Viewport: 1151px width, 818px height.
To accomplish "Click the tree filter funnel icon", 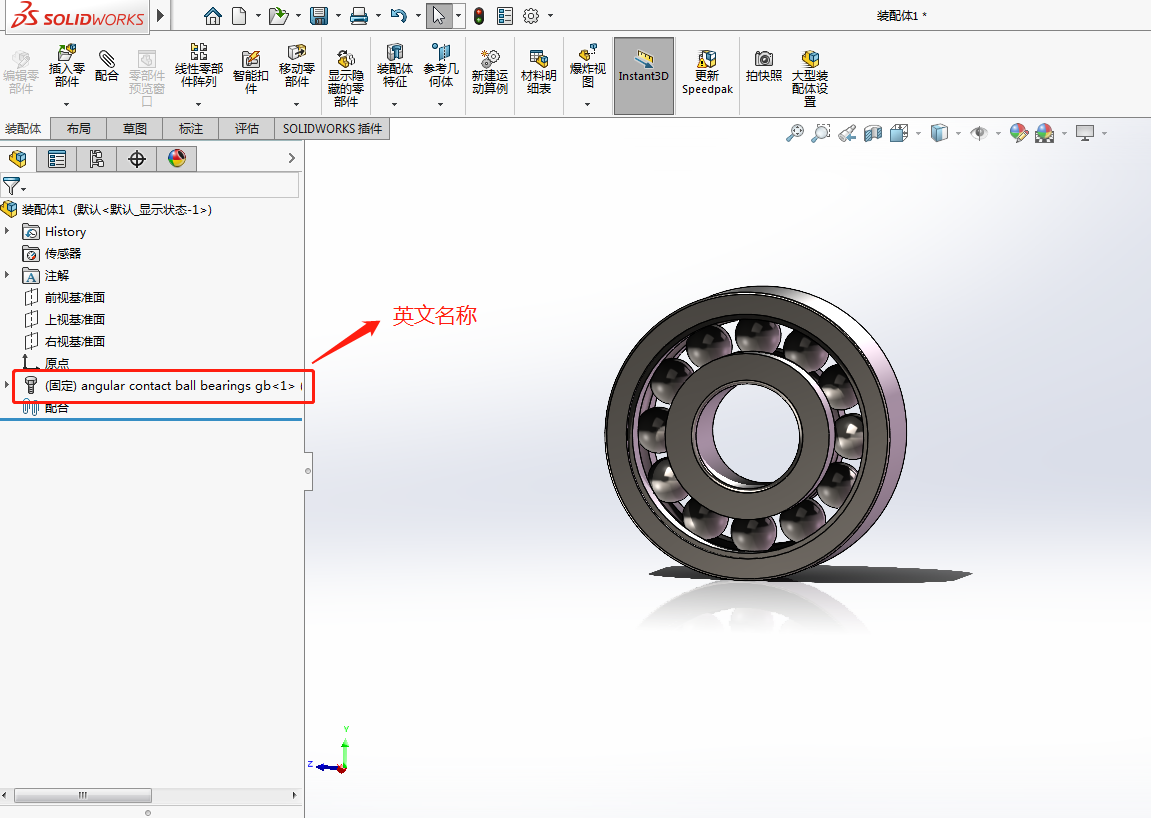I will pyautogui.click(x=11, y=186).
